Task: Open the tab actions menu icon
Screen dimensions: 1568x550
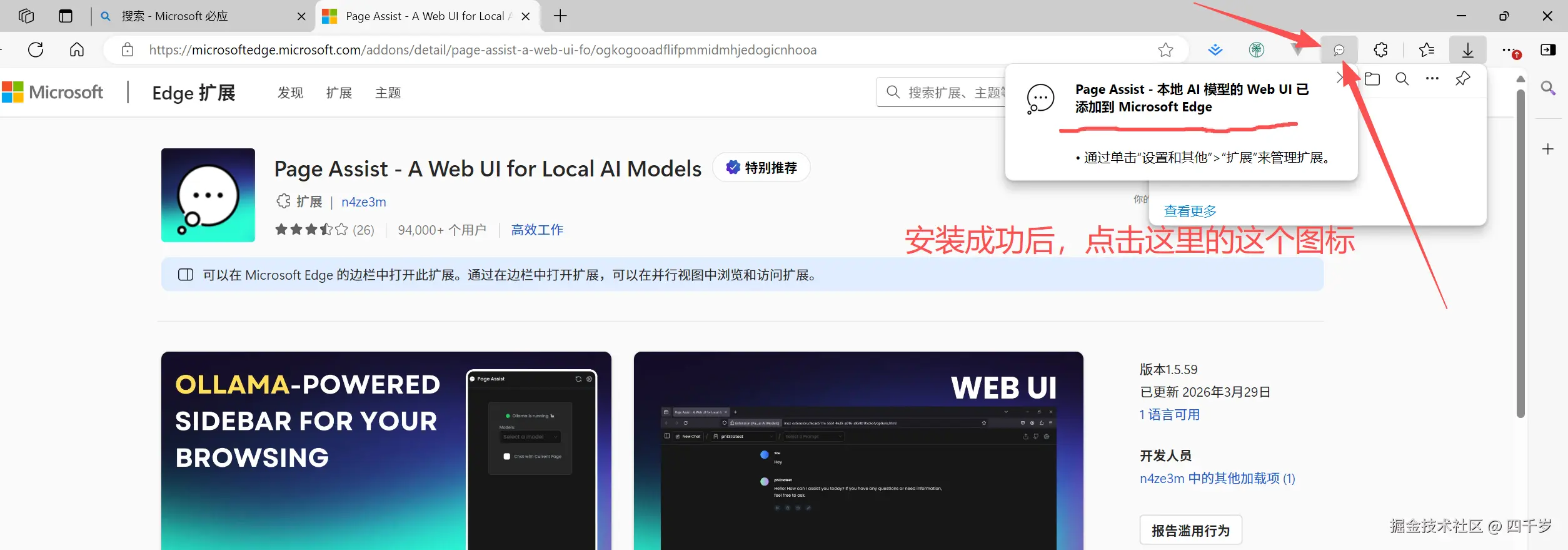Action: (x=66, y=16)
